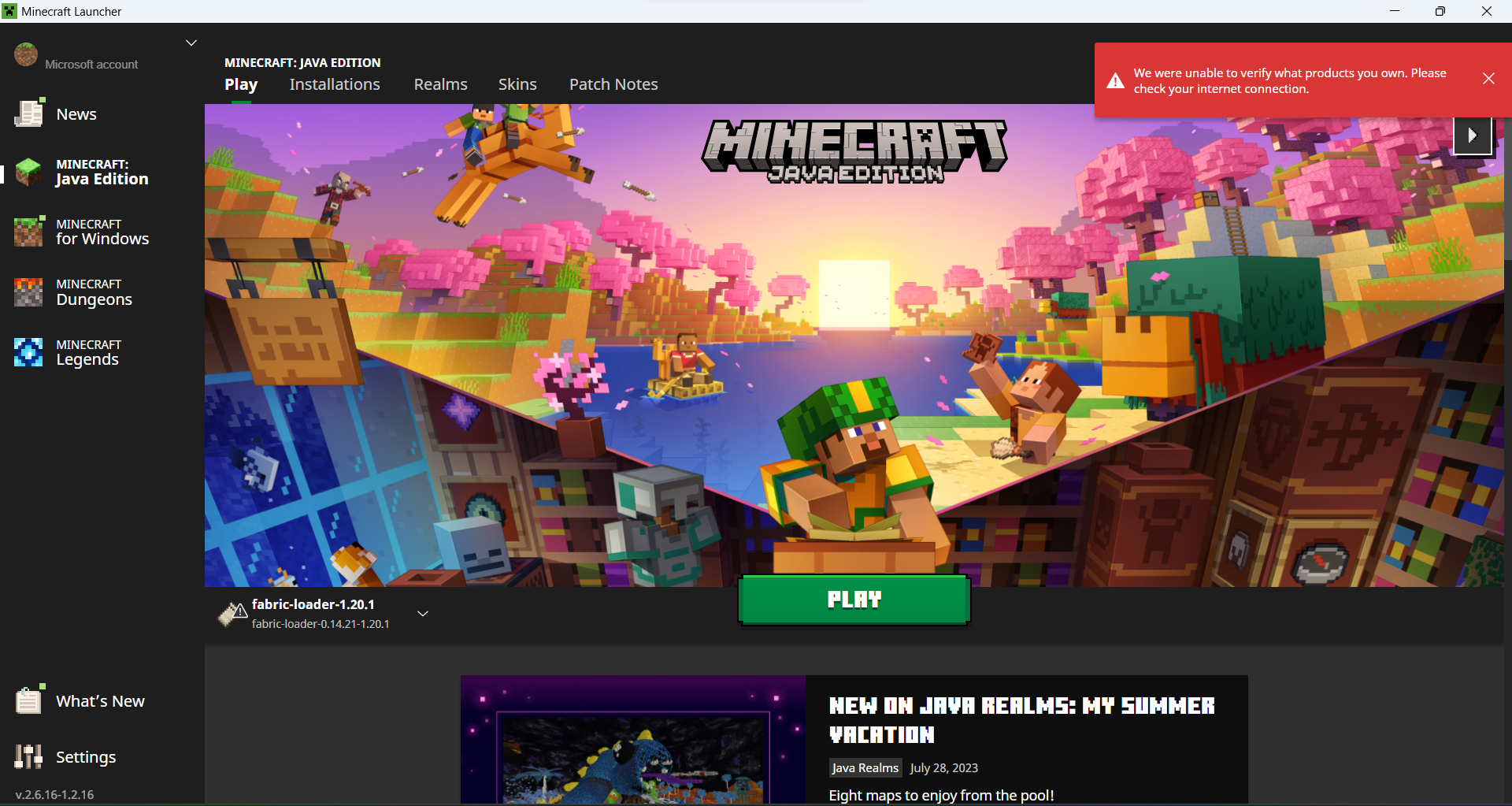Select the Java Edition grass block icon
1512x806 pixels.
click(x=29, y=172)
